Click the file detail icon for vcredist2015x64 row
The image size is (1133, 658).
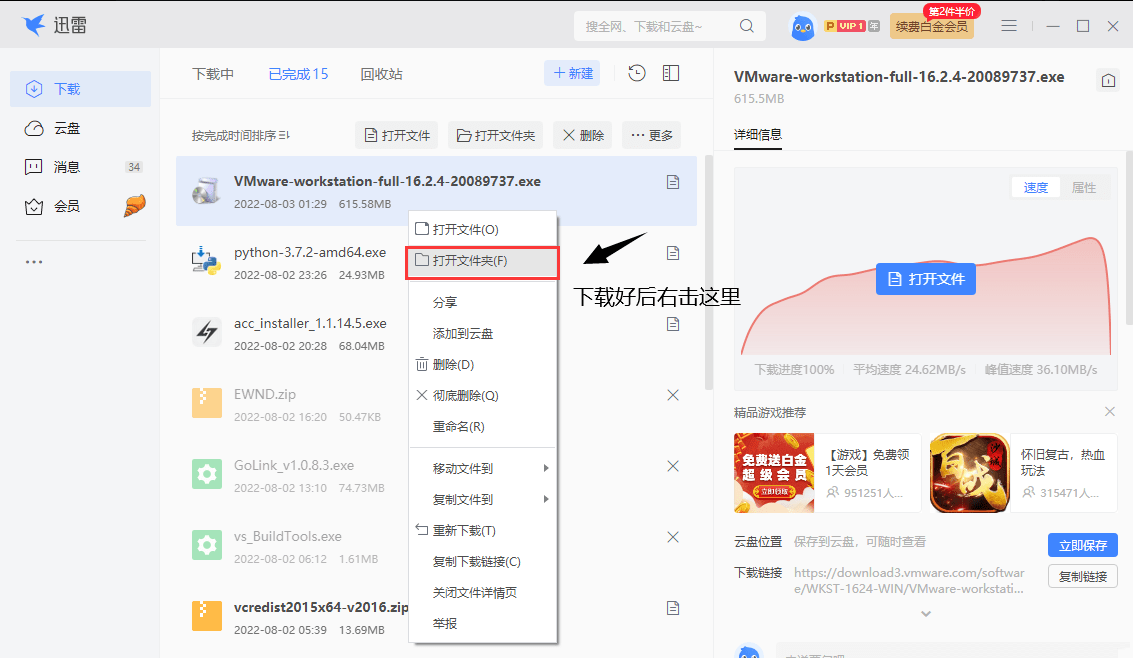[673, 608]
